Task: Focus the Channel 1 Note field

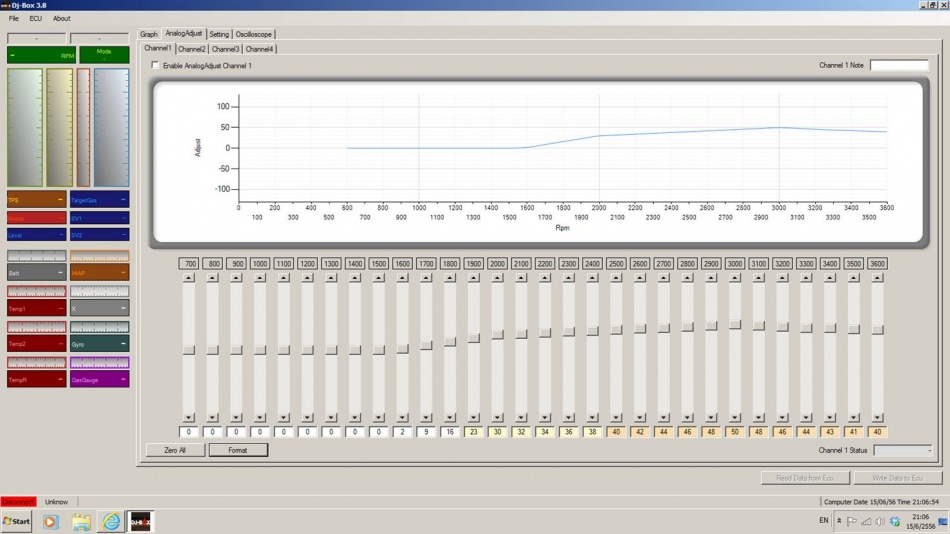Action: (x=899, y=65)
